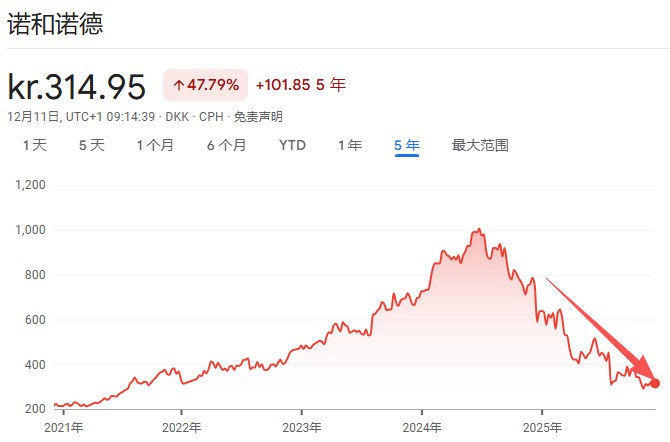This screenshot has width=670, height=442.
Task: Show the 1个月 chart range
Action: pyautogui.click(x=155, y=145)
